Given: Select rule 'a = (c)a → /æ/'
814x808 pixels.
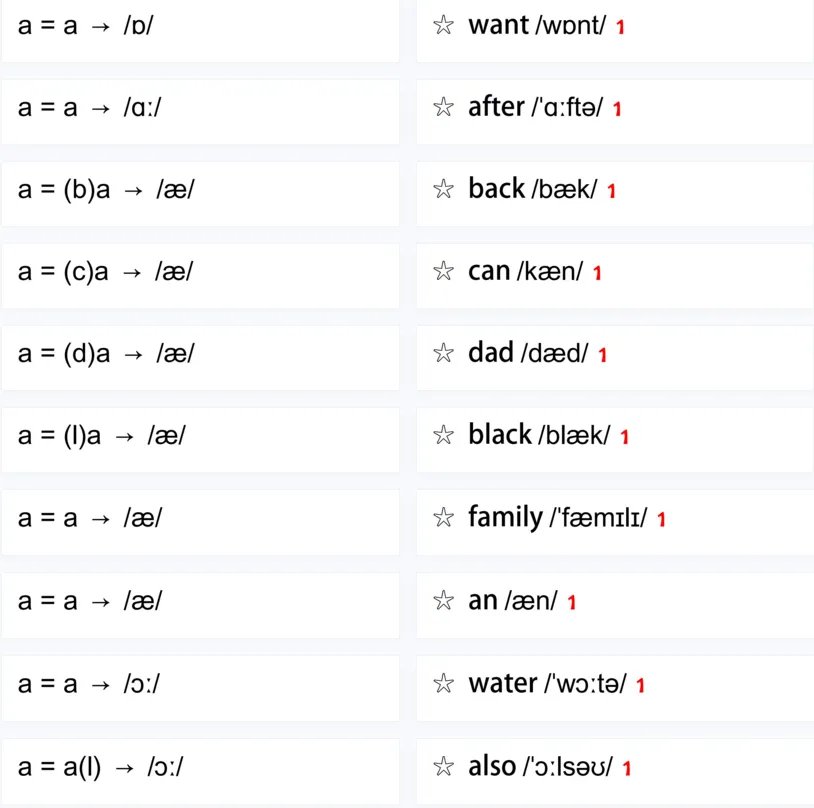Looking at the screenshot, I should [x=200, y=276].
